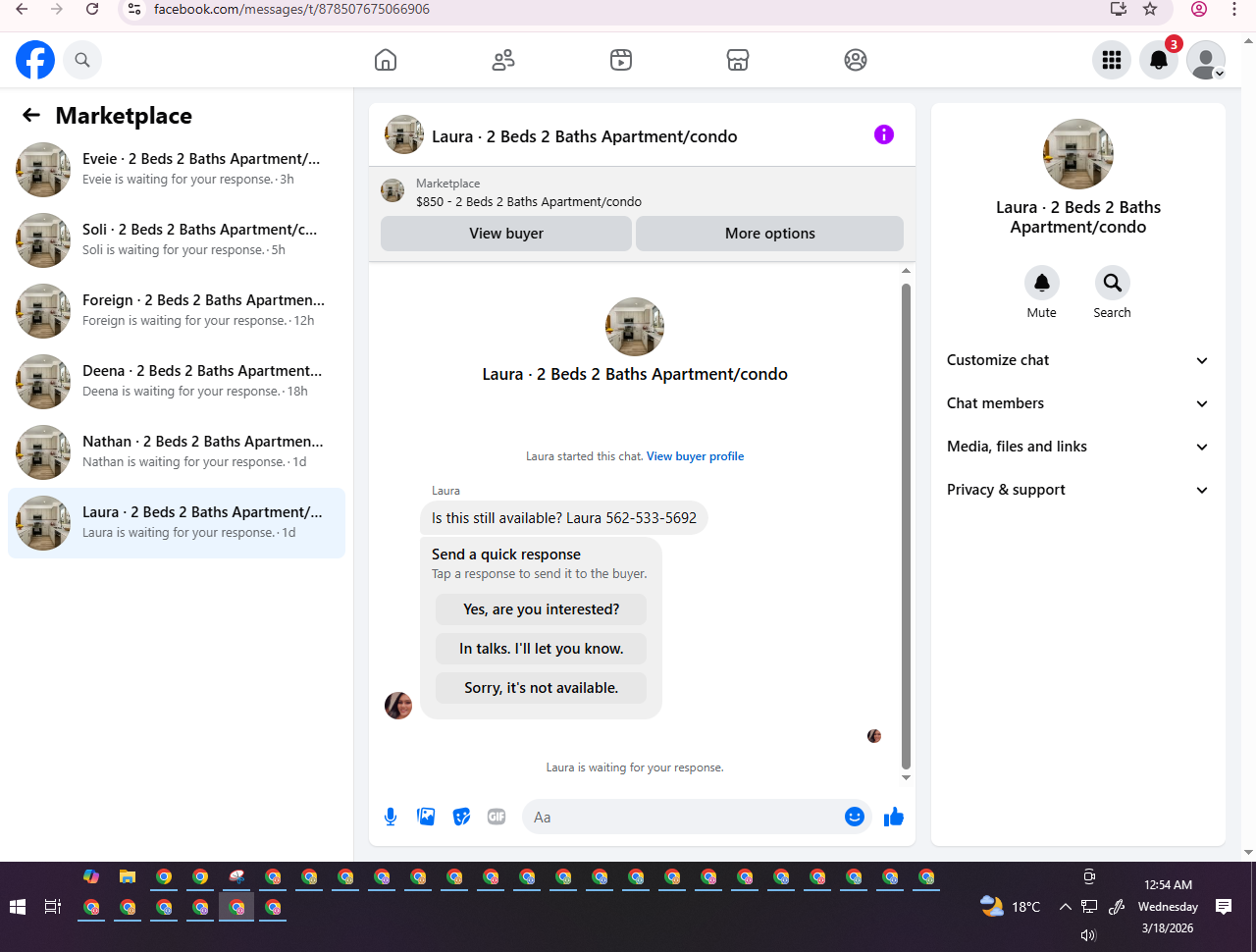
Task: Click the back arrow beside Marketplace heading
Action: coord(31,116)
